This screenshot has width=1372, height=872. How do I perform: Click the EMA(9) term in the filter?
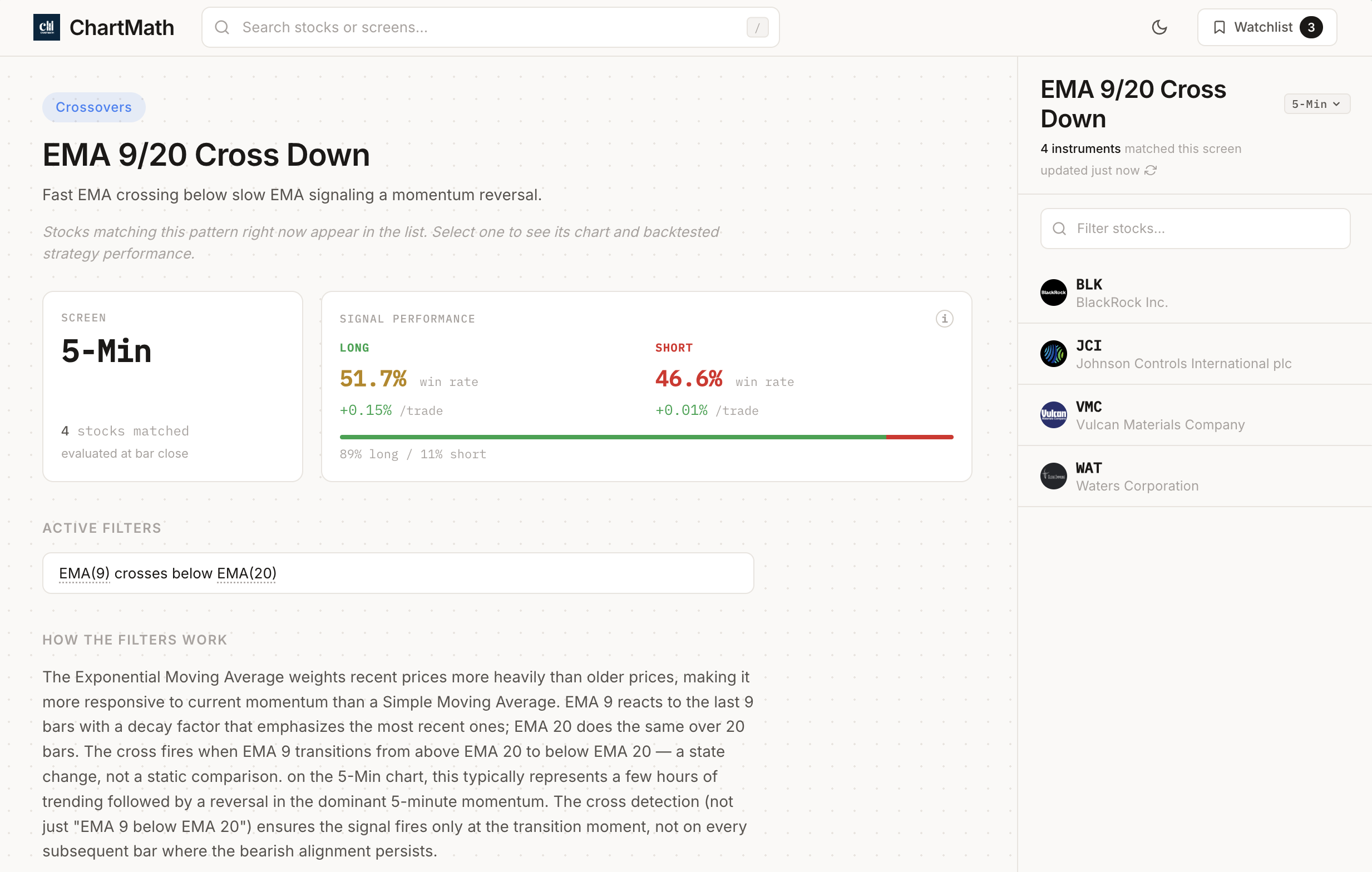(x=85, y=573)
